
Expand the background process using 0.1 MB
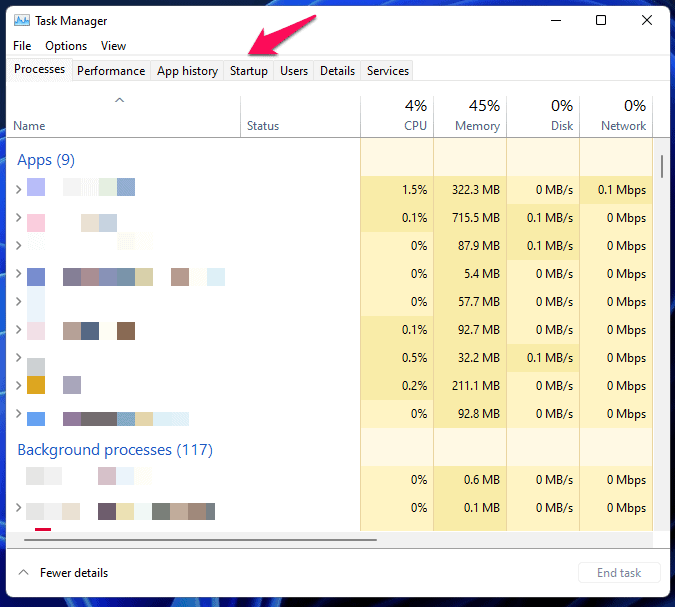pyautogui.click(x=19, y=507)
